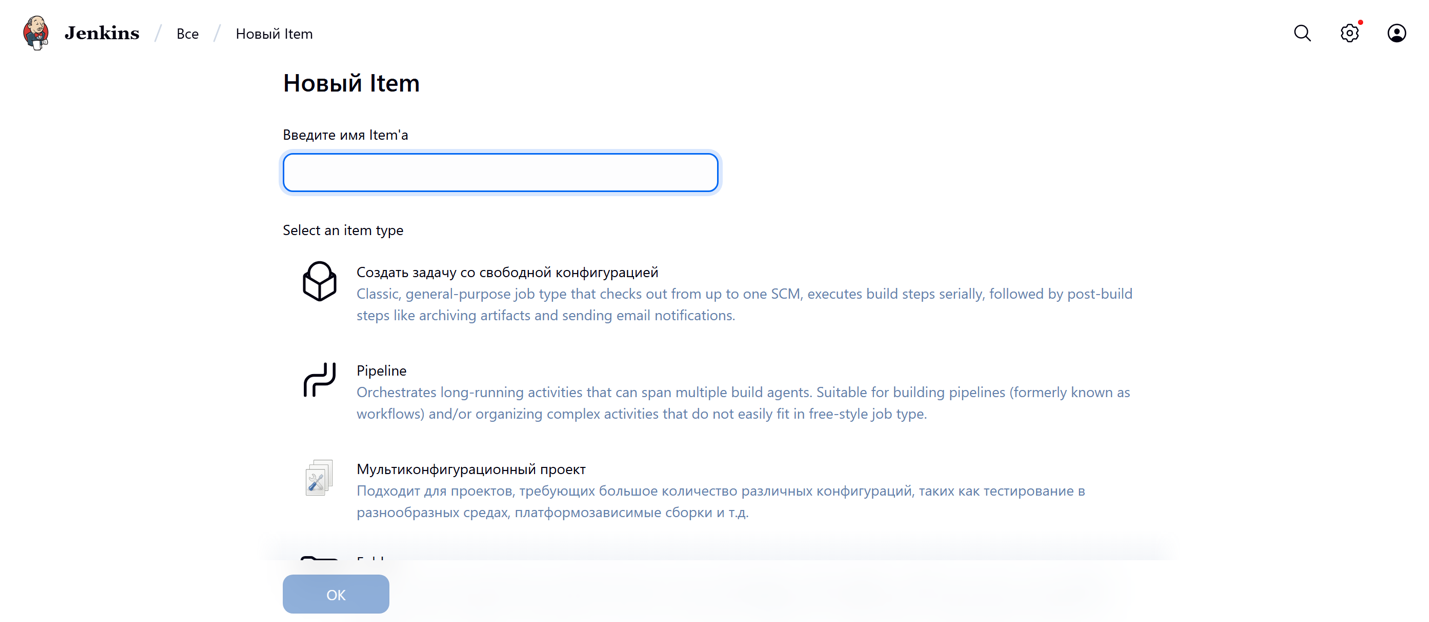Choose "Создать задачу со свободной конфигурацией" item type

coord(507,272)
